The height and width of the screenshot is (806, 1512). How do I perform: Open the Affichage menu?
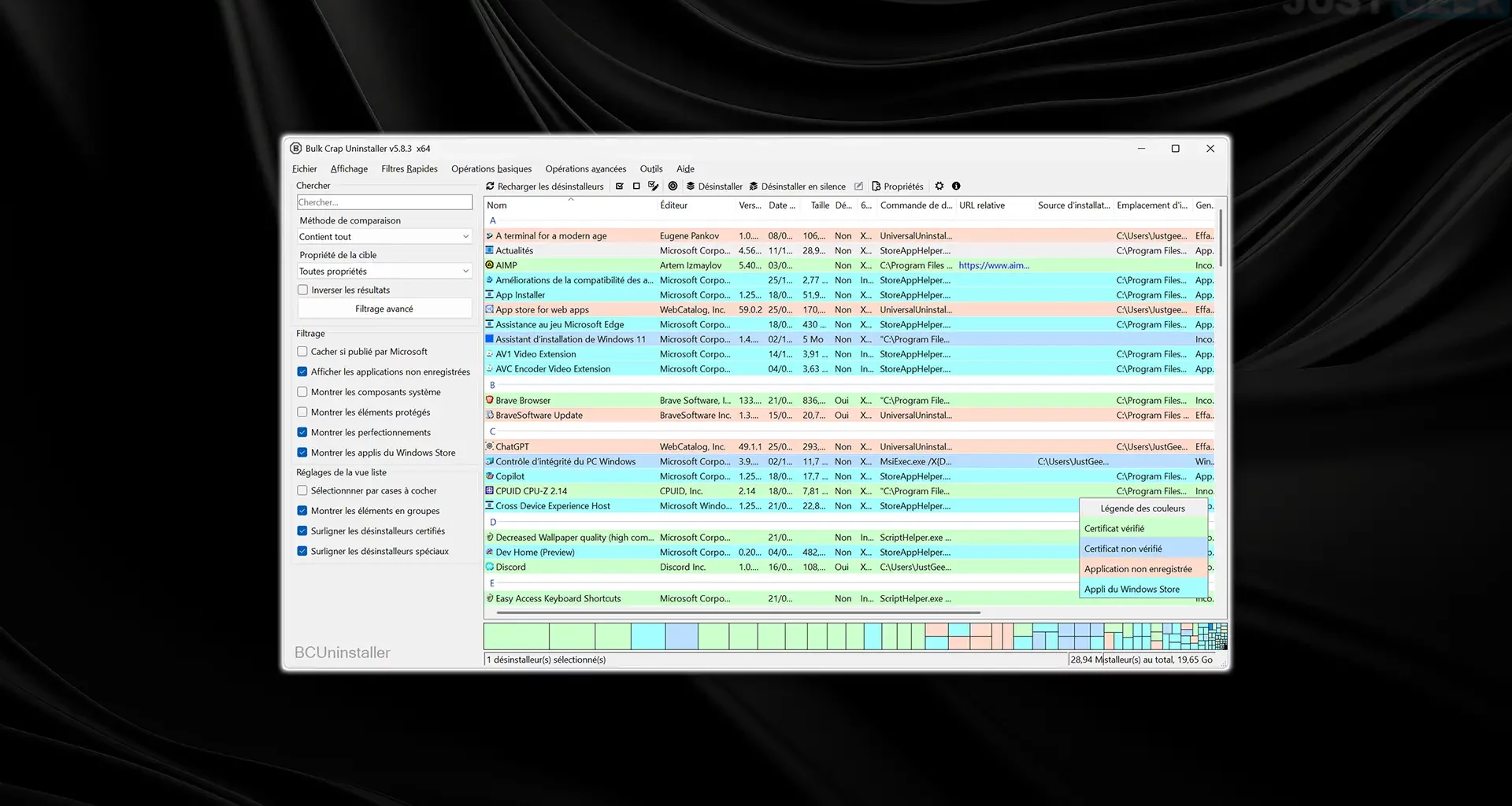(349, 168)
